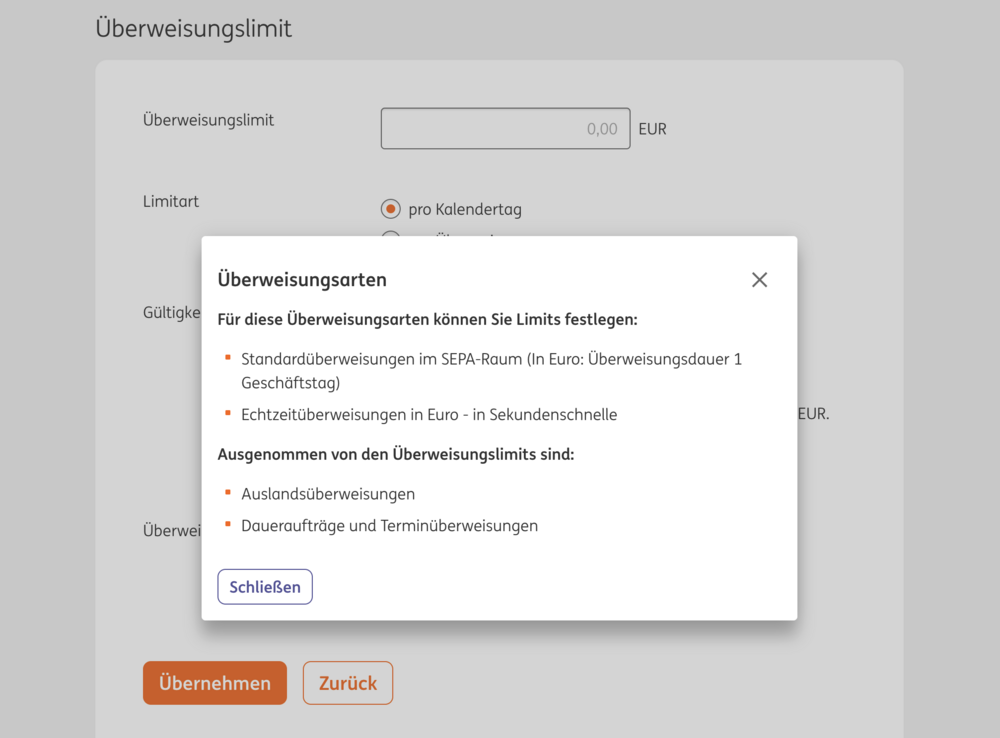Go back using the Zurück button

(348, 683)
